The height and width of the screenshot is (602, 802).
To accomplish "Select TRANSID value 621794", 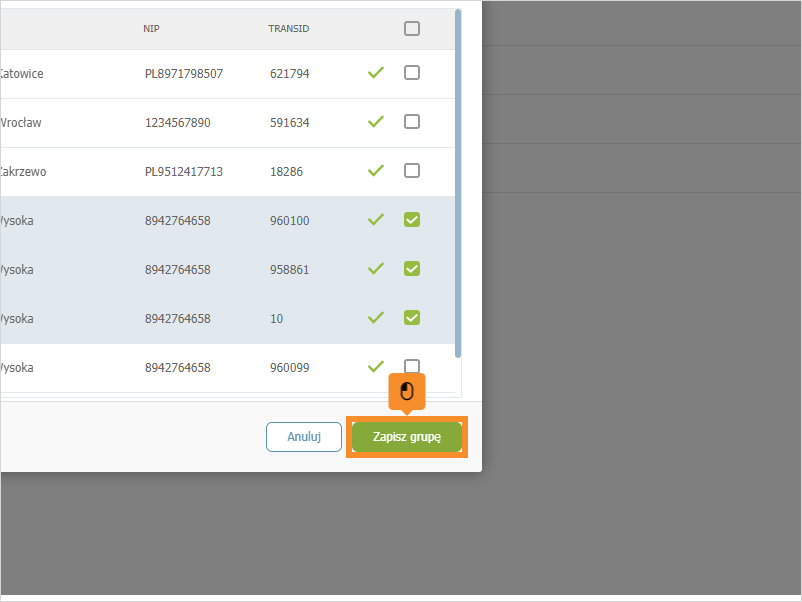I will [x=289, y=74].
